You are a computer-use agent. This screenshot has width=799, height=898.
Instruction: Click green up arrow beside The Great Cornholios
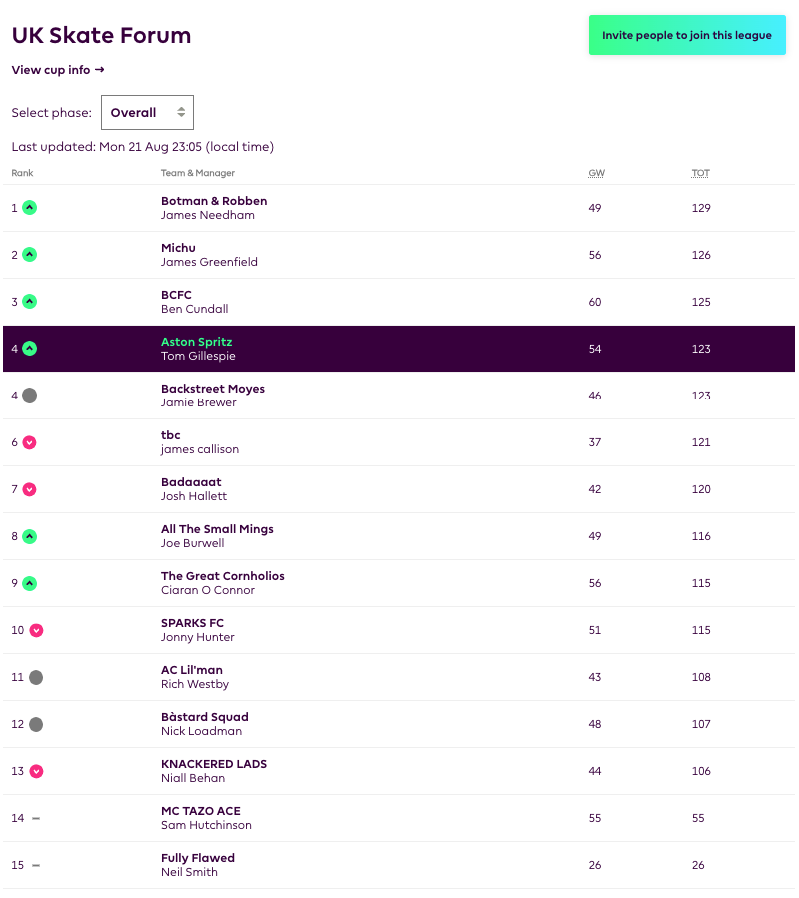tap(30, 583)
